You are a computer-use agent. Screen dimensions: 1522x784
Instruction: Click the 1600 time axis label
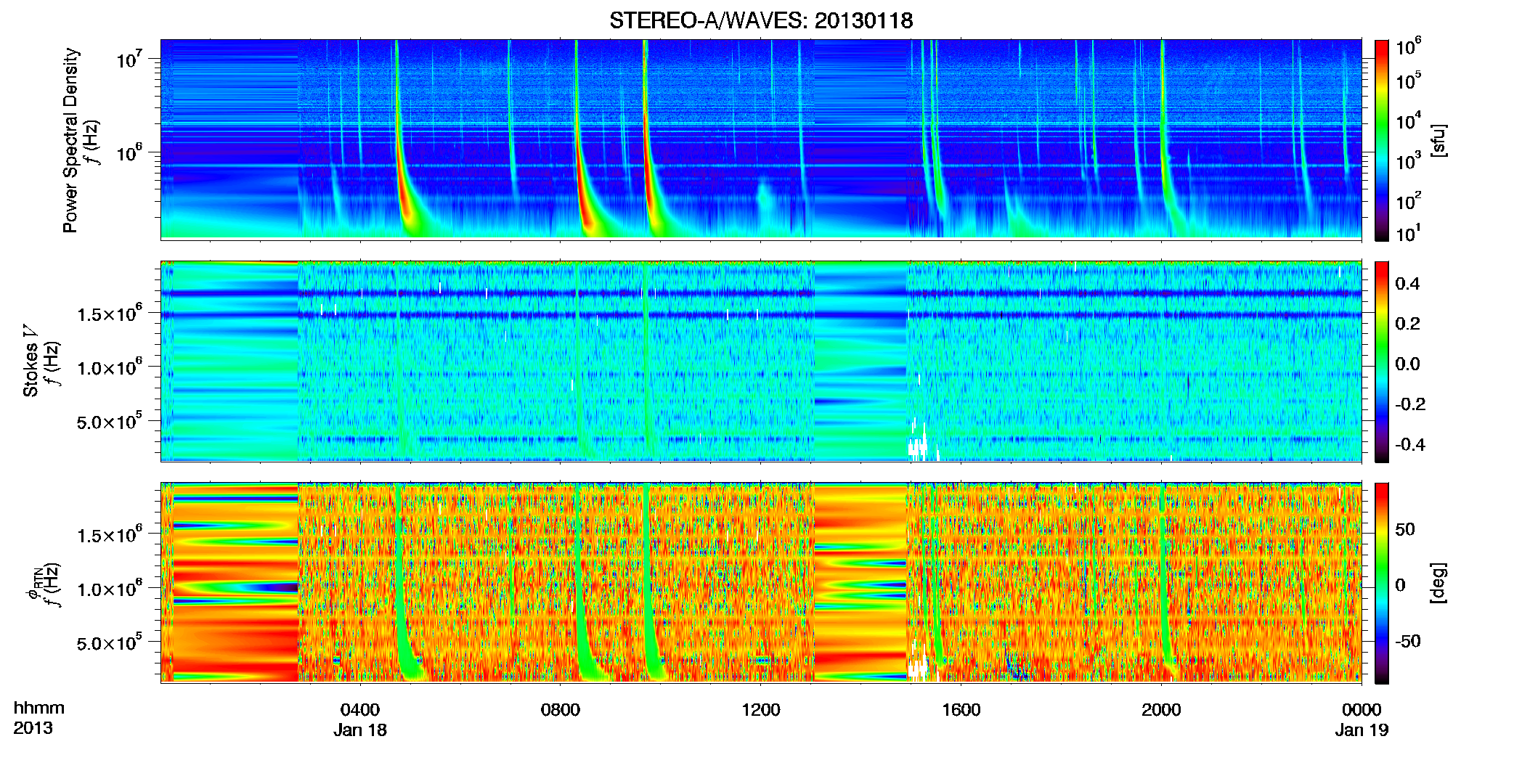pyautogui.click(x=961, y=710)
